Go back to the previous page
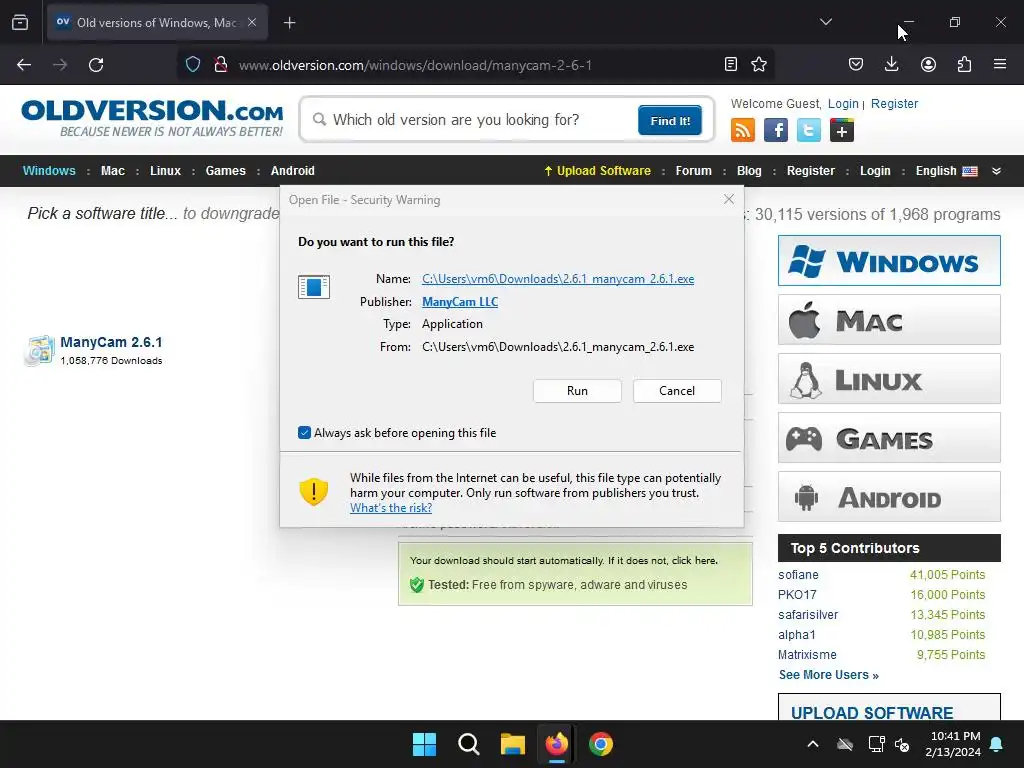 (24, 65)
